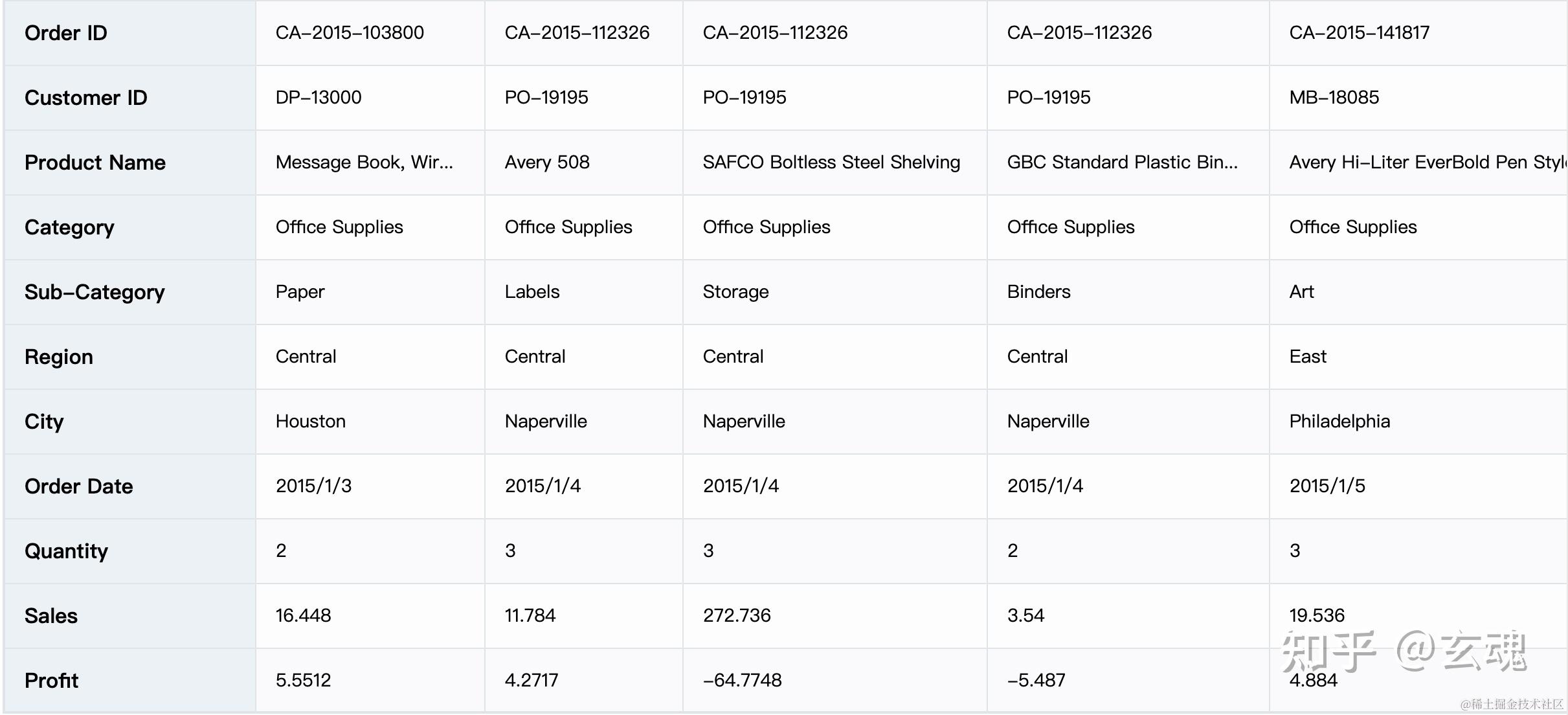Click the Order Date row header
This screenshot has width=1568, height=715.
79,486
